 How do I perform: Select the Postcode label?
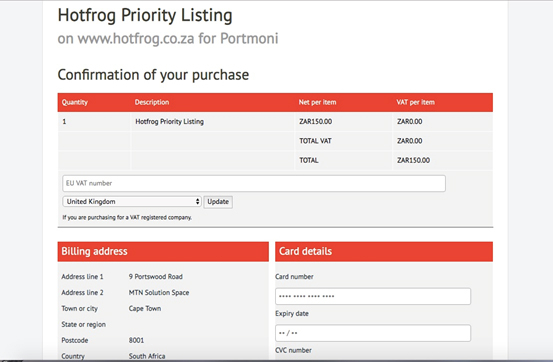coord(75,340)
